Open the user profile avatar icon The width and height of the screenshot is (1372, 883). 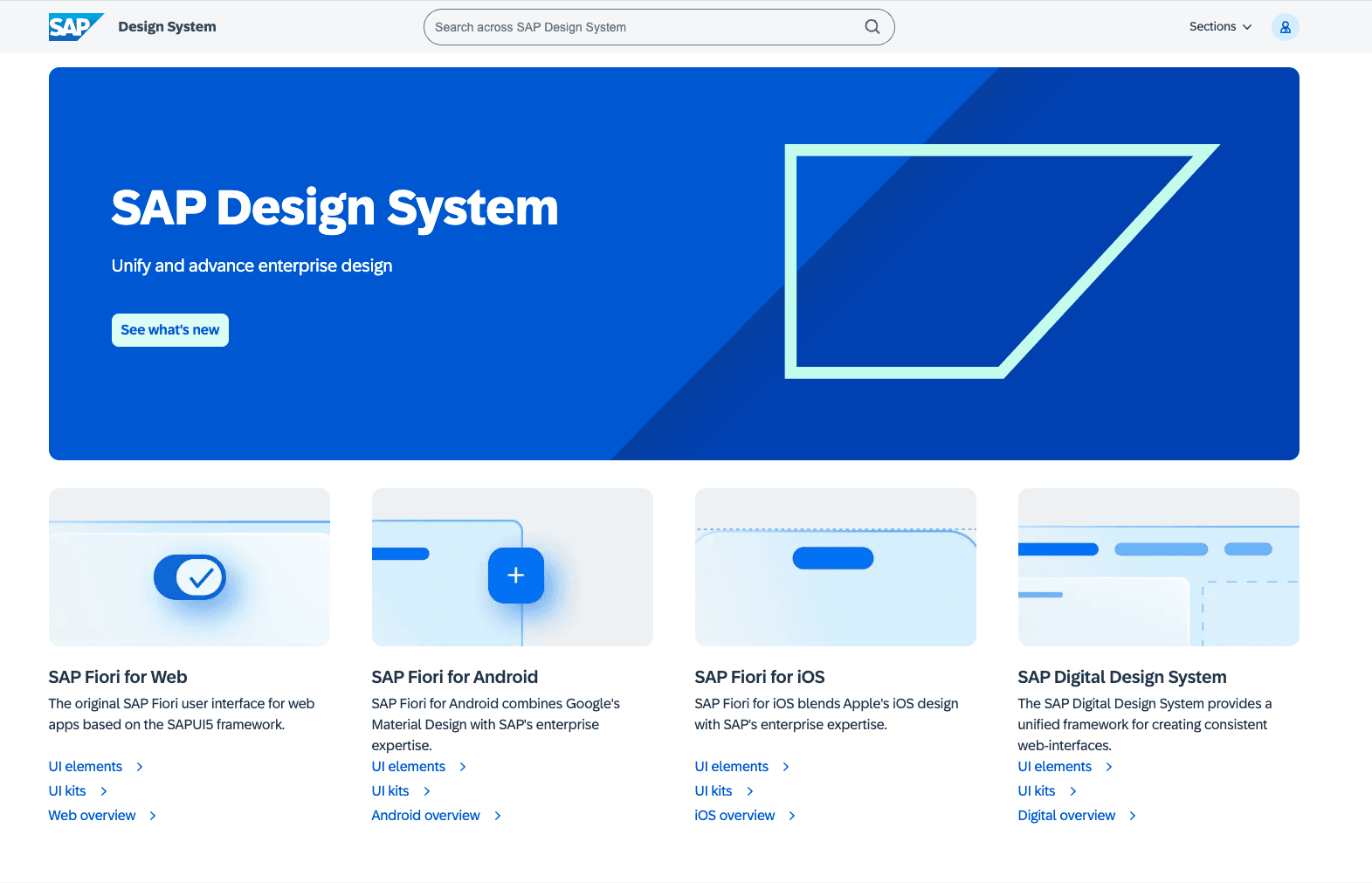coord(1286,27)
